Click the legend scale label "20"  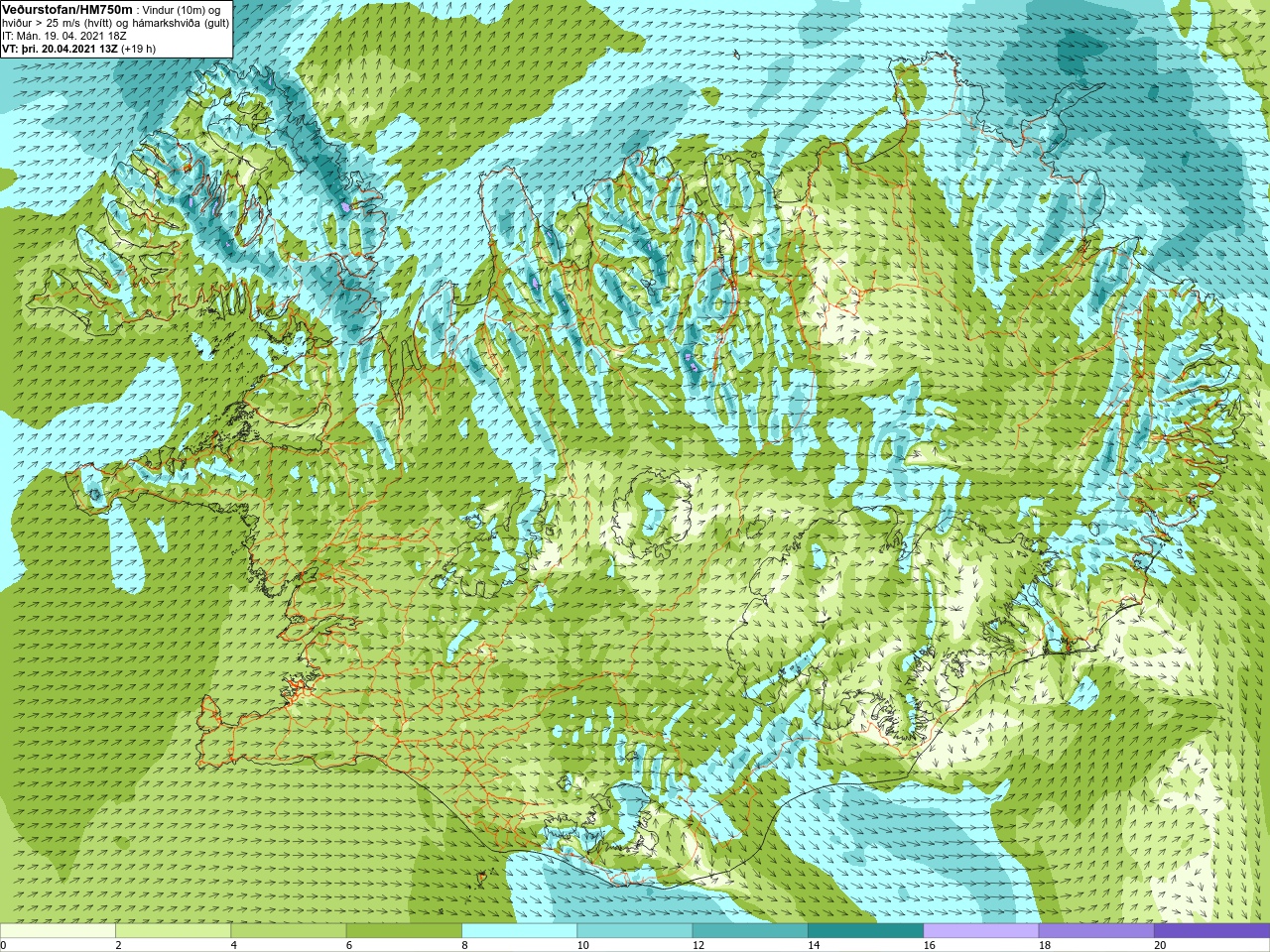click(1160, 946)
